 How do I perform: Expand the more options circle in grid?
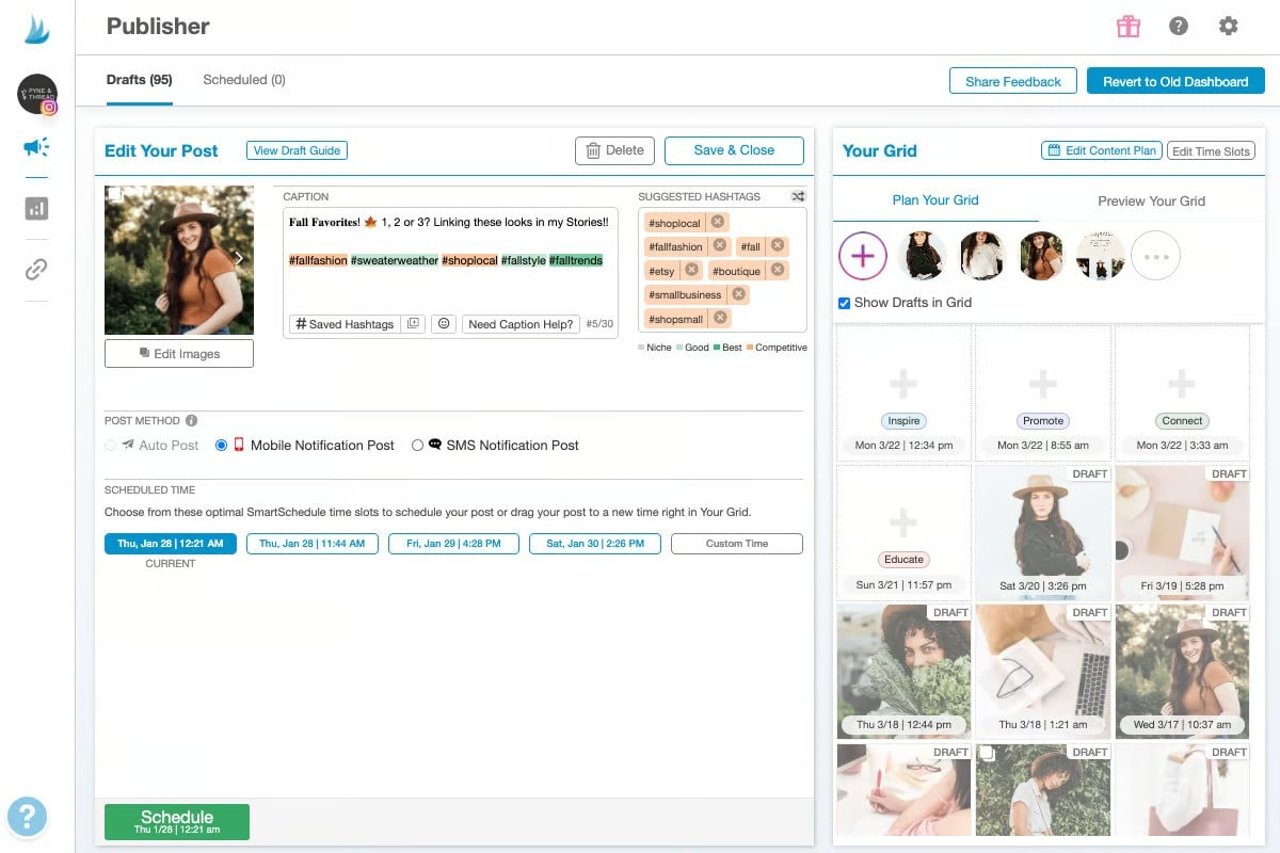pyautogui.click(x=1156, y=256)
